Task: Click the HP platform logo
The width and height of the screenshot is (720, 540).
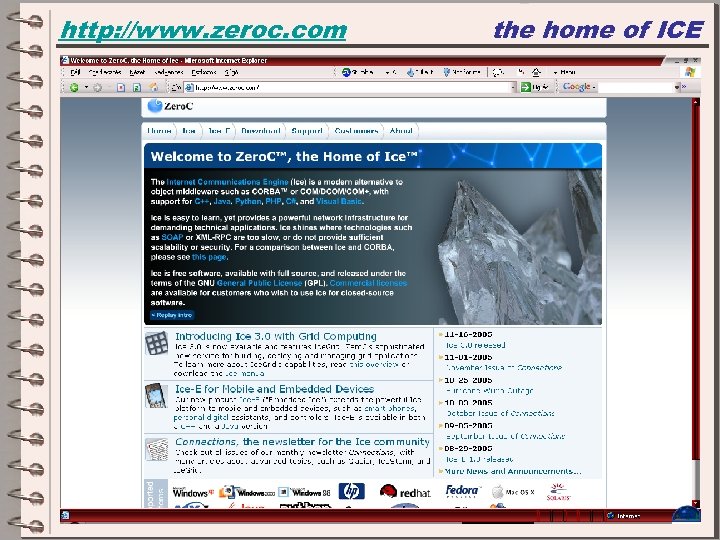Action: pyautogui.click(x=352, y=491)
